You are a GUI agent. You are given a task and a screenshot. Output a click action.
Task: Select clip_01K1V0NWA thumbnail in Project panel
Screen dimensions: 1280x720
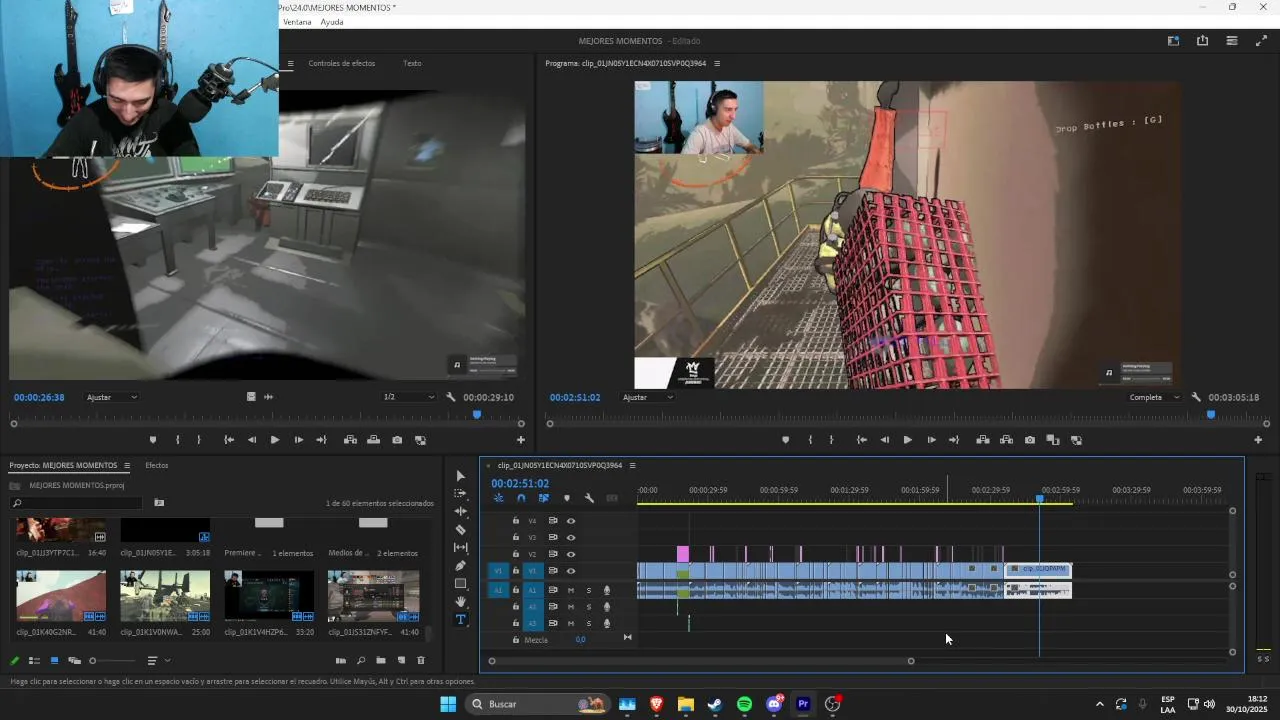point(165,596)
